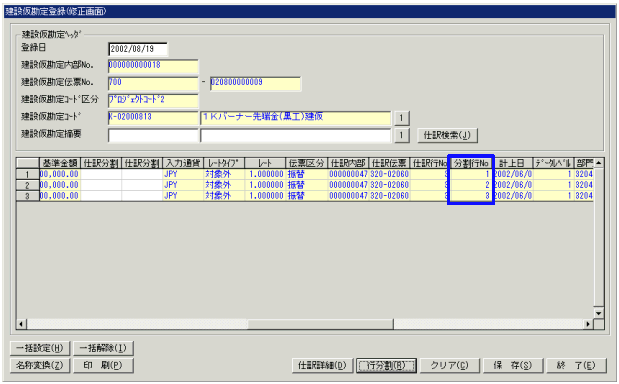The image size is (619, 384).
Task: Select the 建設仮勘定内部No. field 000000000018
Action: (153, 66)
